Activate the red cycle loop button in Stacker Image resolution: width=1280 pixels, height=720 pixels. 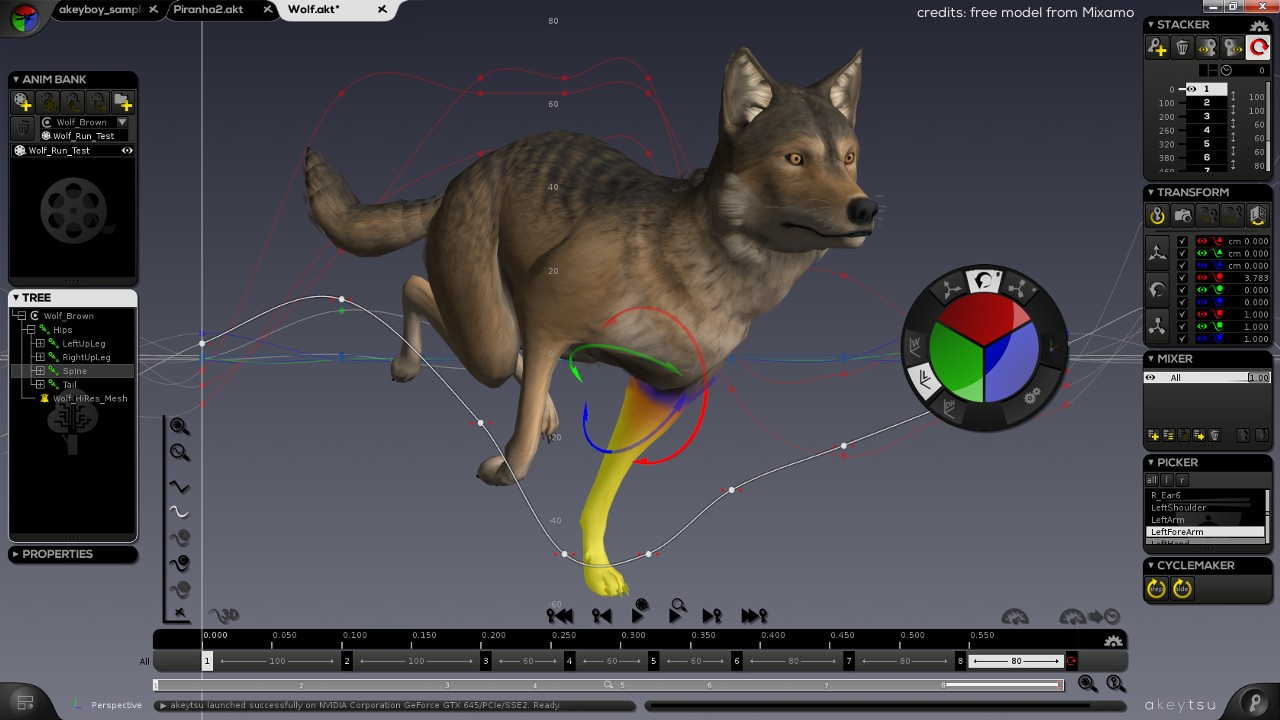click(1257, 47)
